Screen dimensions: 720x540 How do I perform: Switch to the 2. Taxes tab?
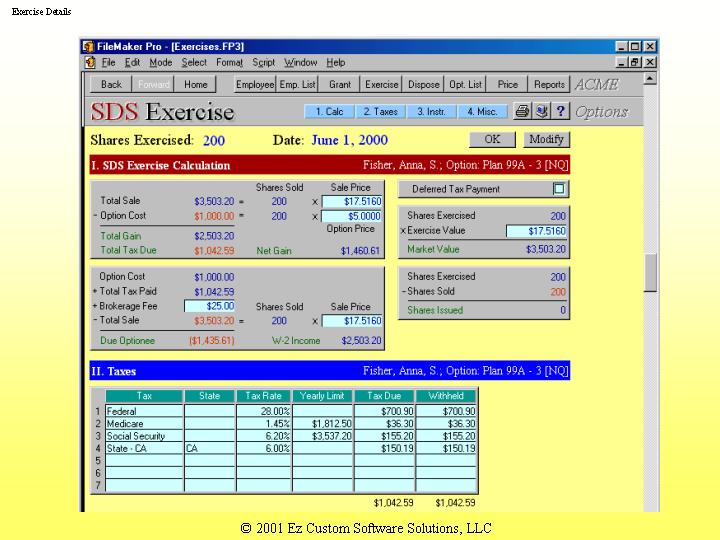coord(380,112)
